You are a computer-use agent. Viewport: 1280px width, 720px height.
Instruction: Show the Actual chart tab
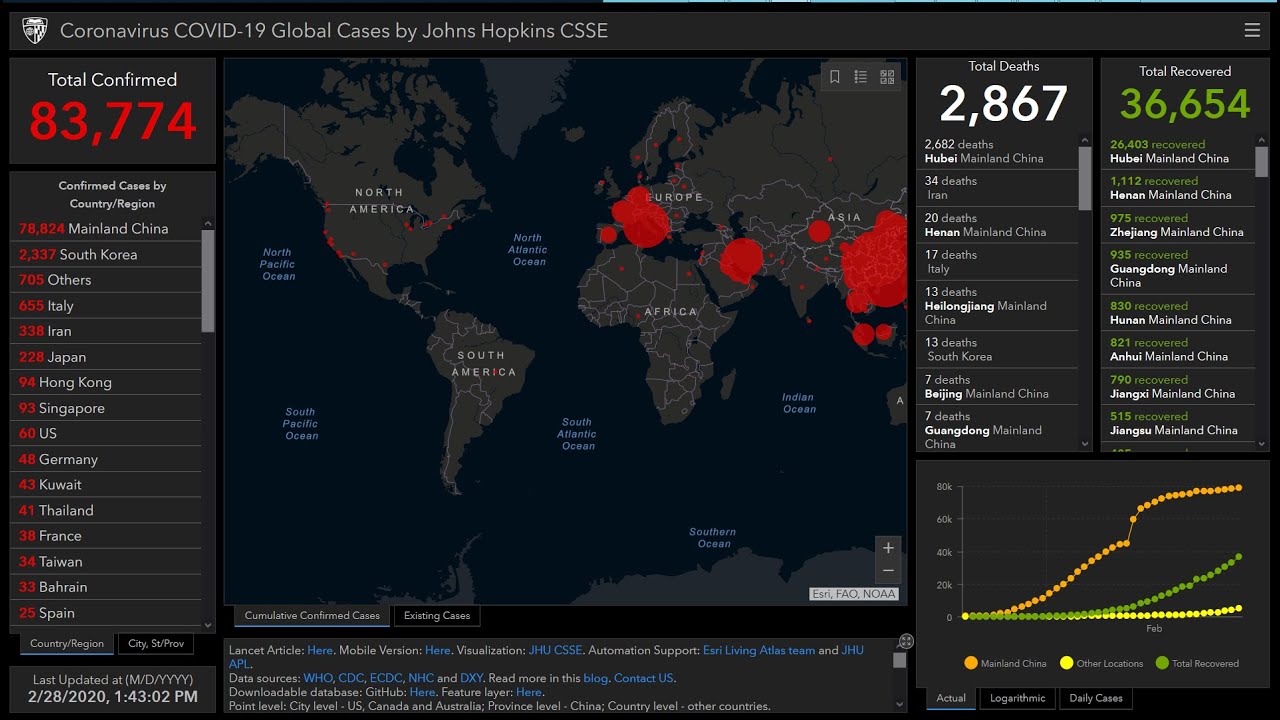(x=951, y=698)
